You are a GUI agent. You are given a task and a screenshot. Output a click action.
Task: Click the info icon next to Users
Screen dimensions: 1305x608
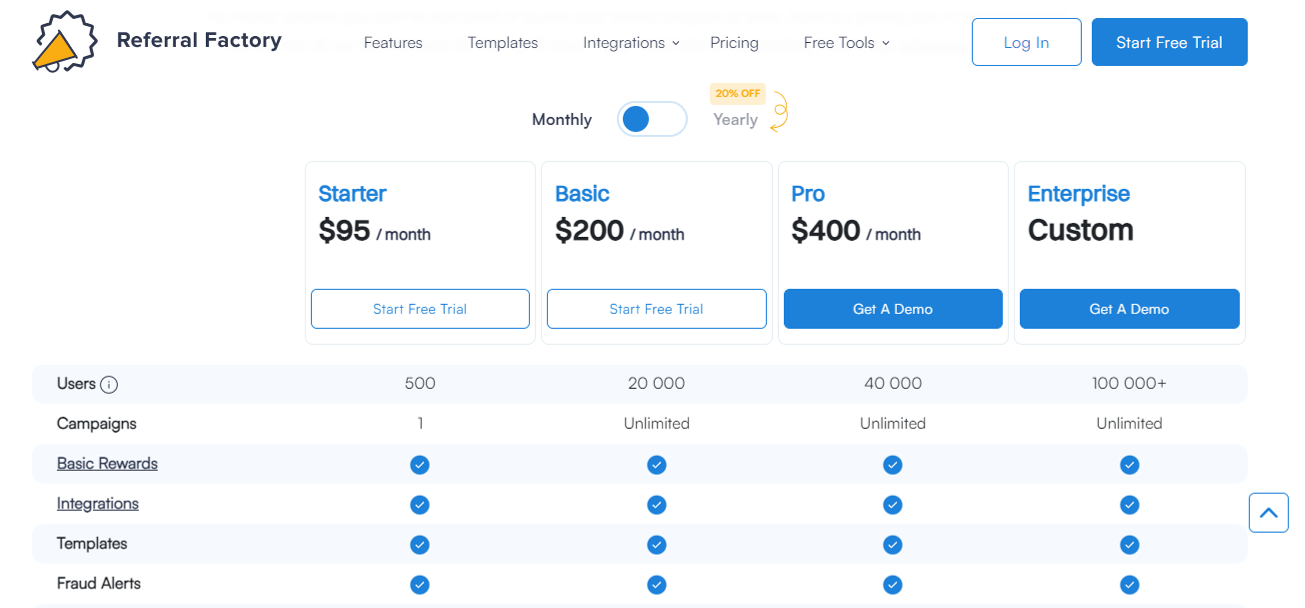tap(109, 384)
